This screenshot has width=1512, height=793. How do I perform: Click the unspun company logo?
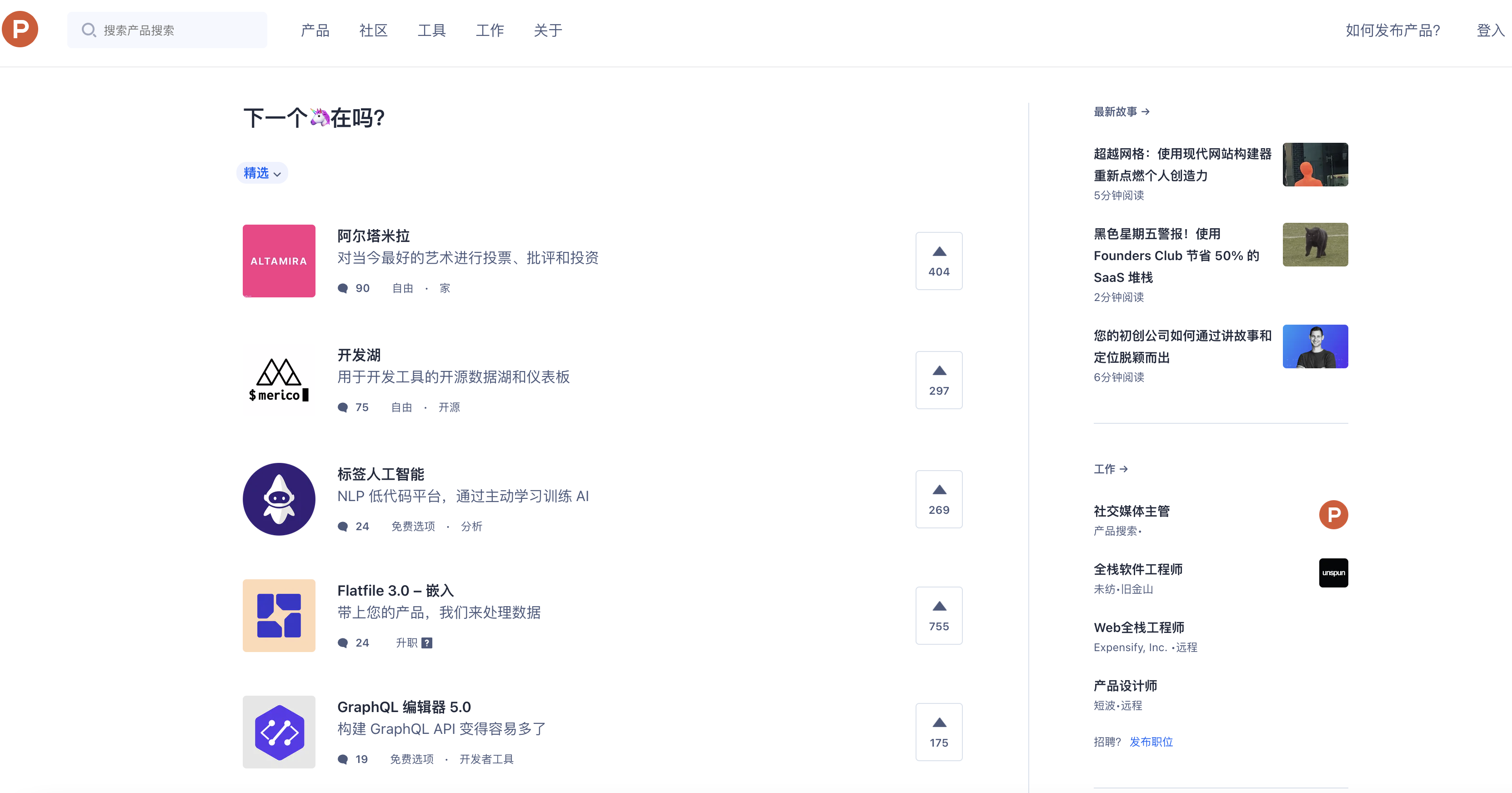pos(1333,572)
